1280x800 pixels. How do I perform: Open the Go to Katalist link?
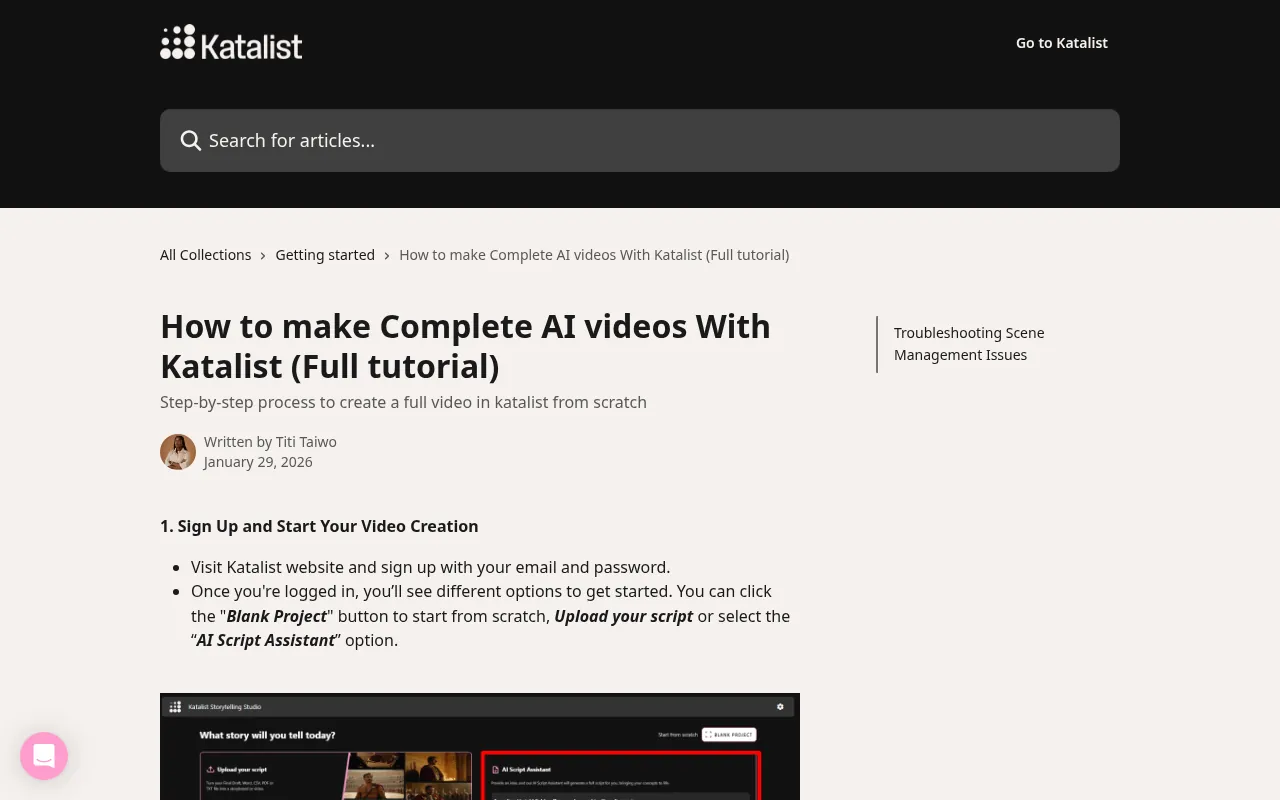1062,43
